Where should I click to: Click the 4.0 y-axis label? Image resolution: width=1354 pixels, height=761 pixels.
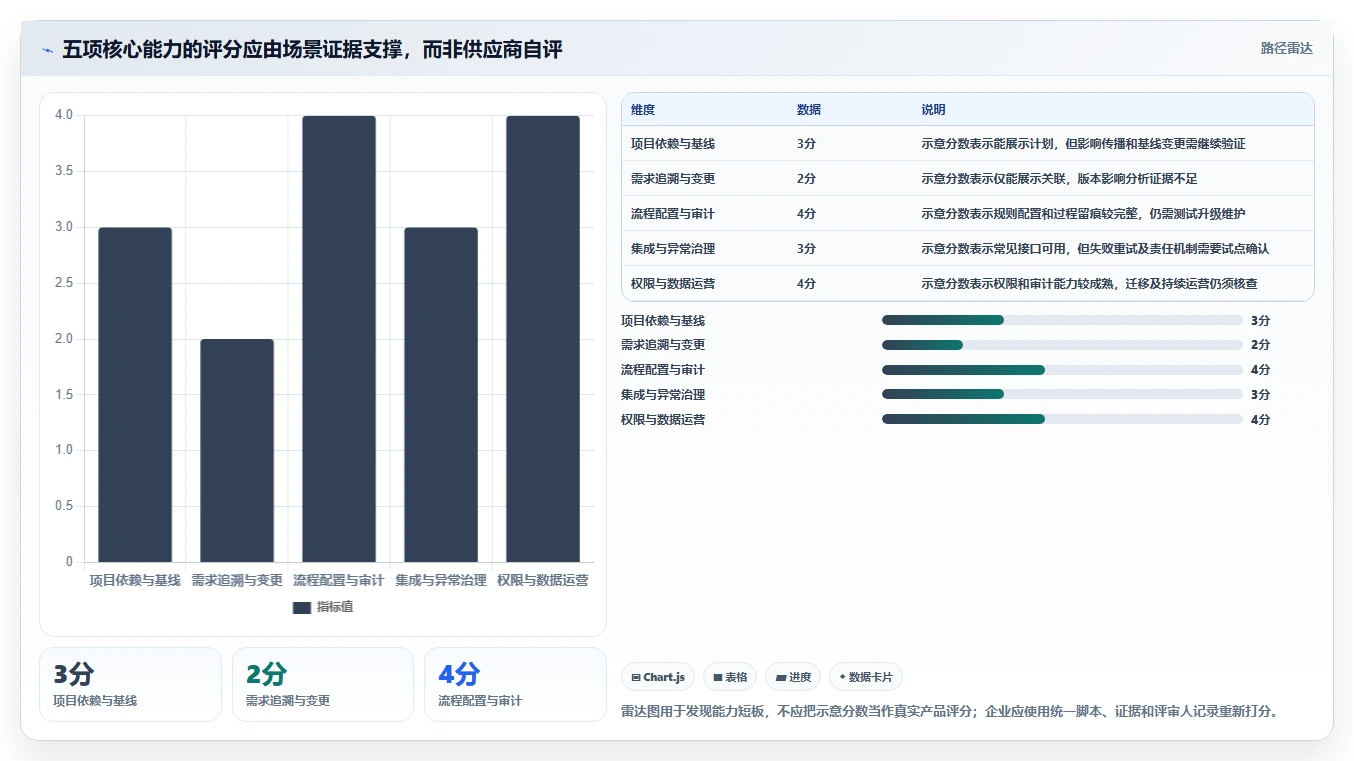[x=65, y=115]
